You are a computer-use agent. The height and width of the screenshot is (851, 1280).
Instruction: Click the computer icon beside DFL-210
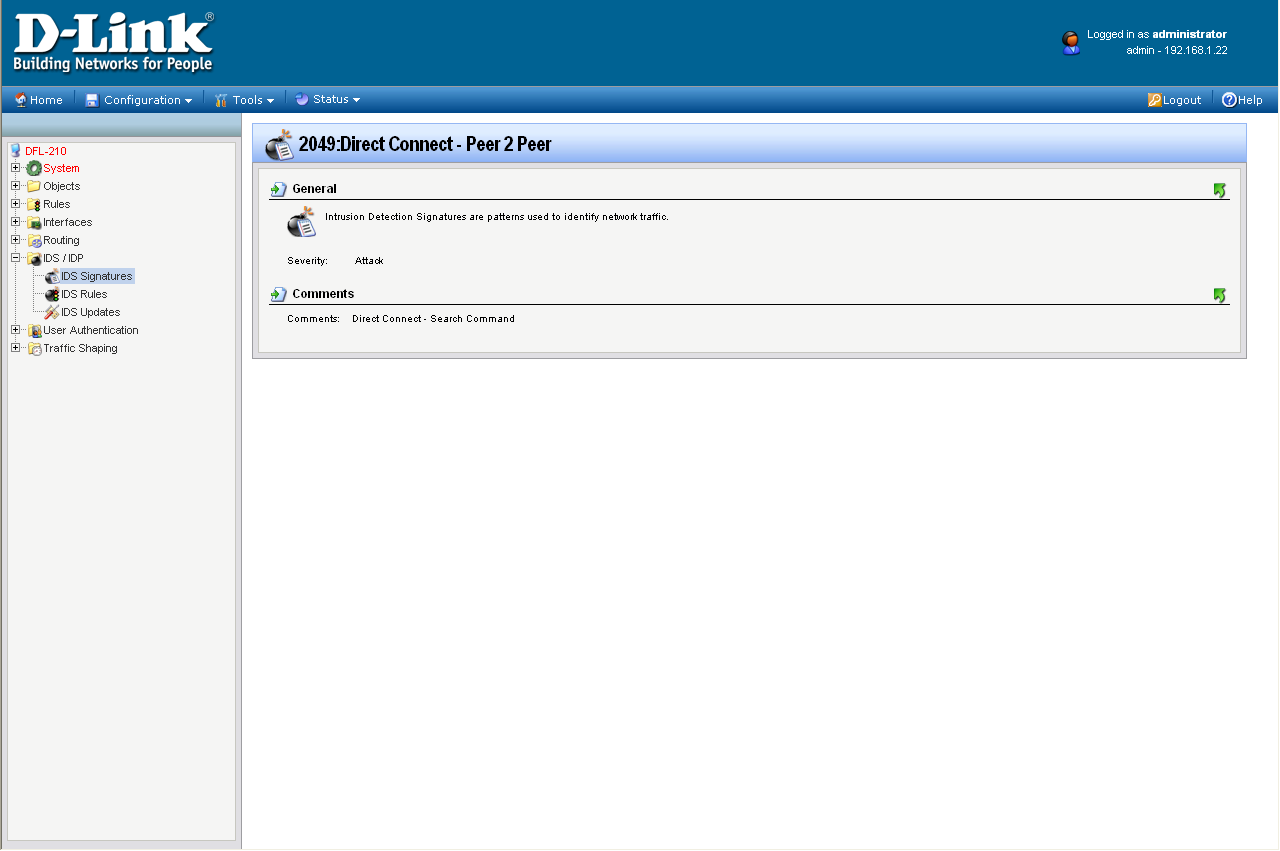click(x=15, y=151)
